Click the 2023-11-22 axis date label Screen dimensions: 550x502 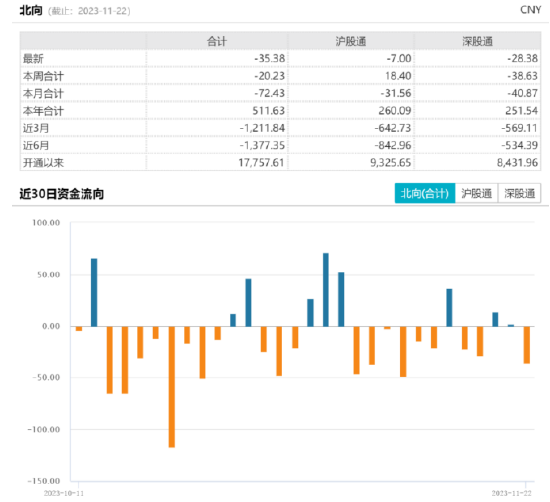(x=511, y=493)
